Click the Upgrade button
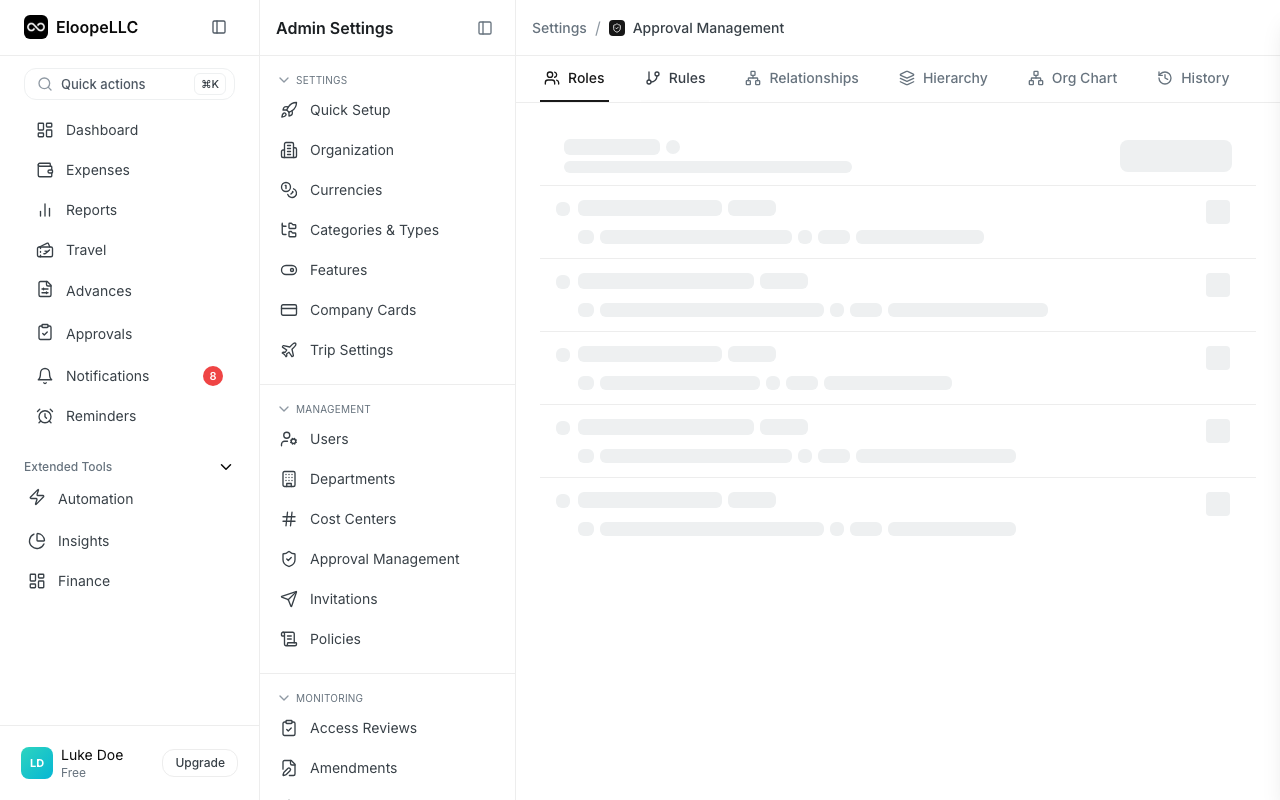The height and width of the screenshot is (800, 1280). point(199,762)
